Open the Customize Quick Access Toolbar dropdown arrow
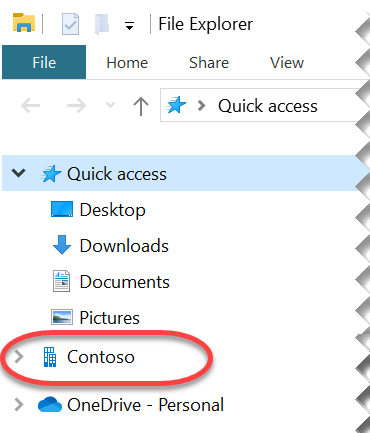This screenshot has width=370, height=433. 129,25
